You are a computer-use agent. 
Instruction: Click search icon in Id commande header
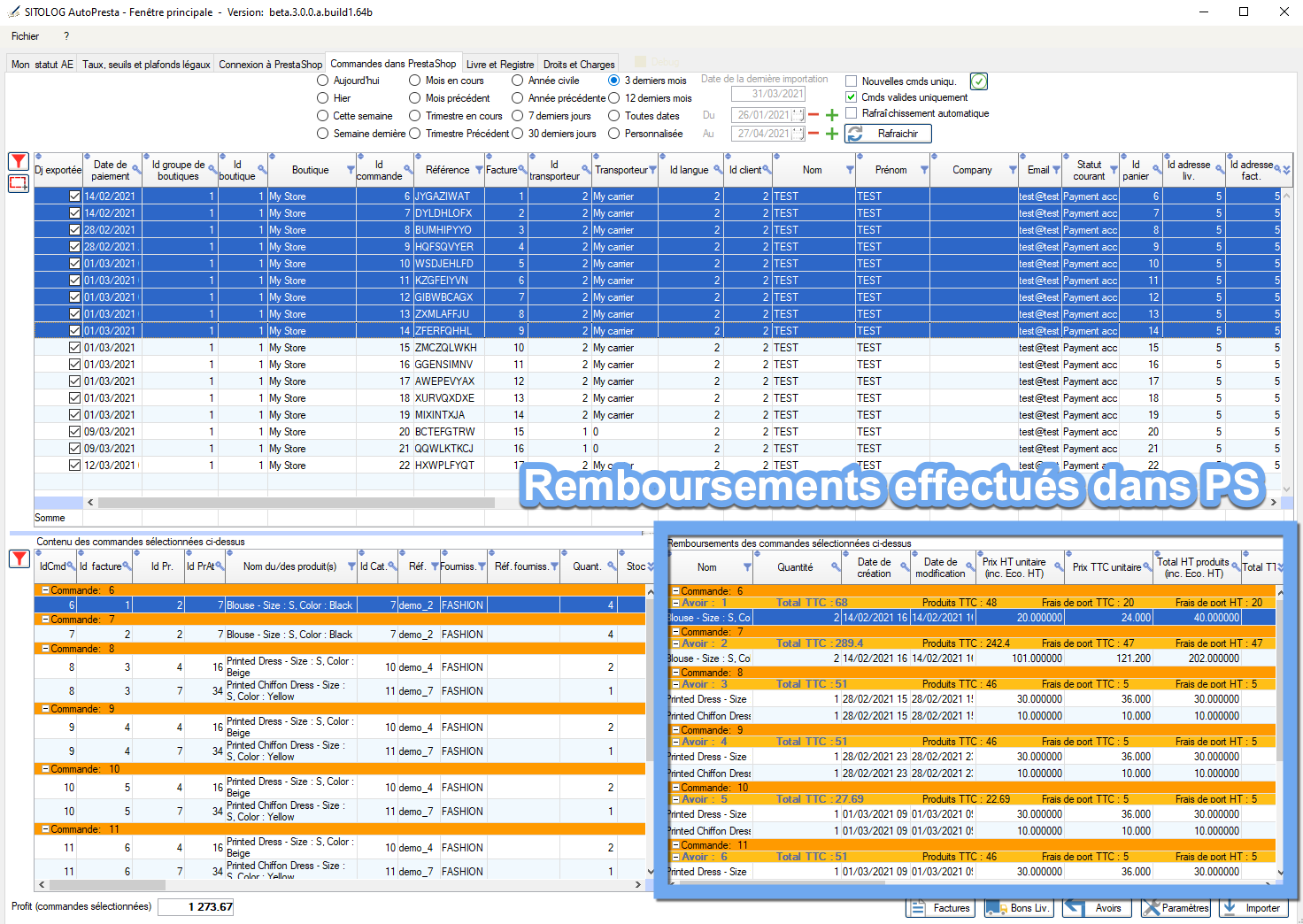pos(408,169)
